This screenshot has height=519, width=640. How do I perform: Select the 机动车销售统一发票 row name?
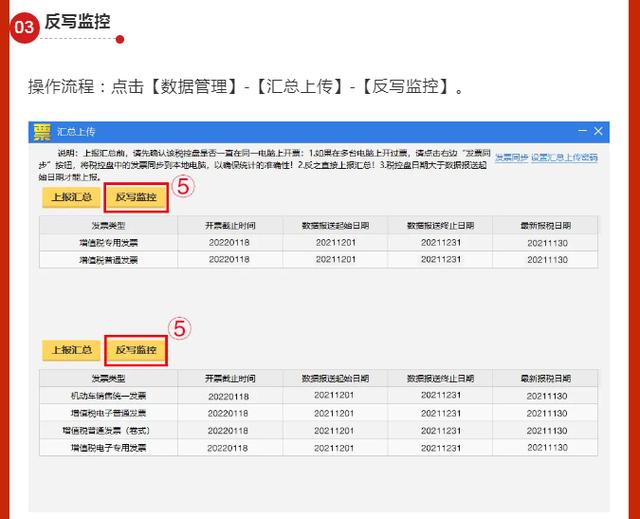point(109,396)
